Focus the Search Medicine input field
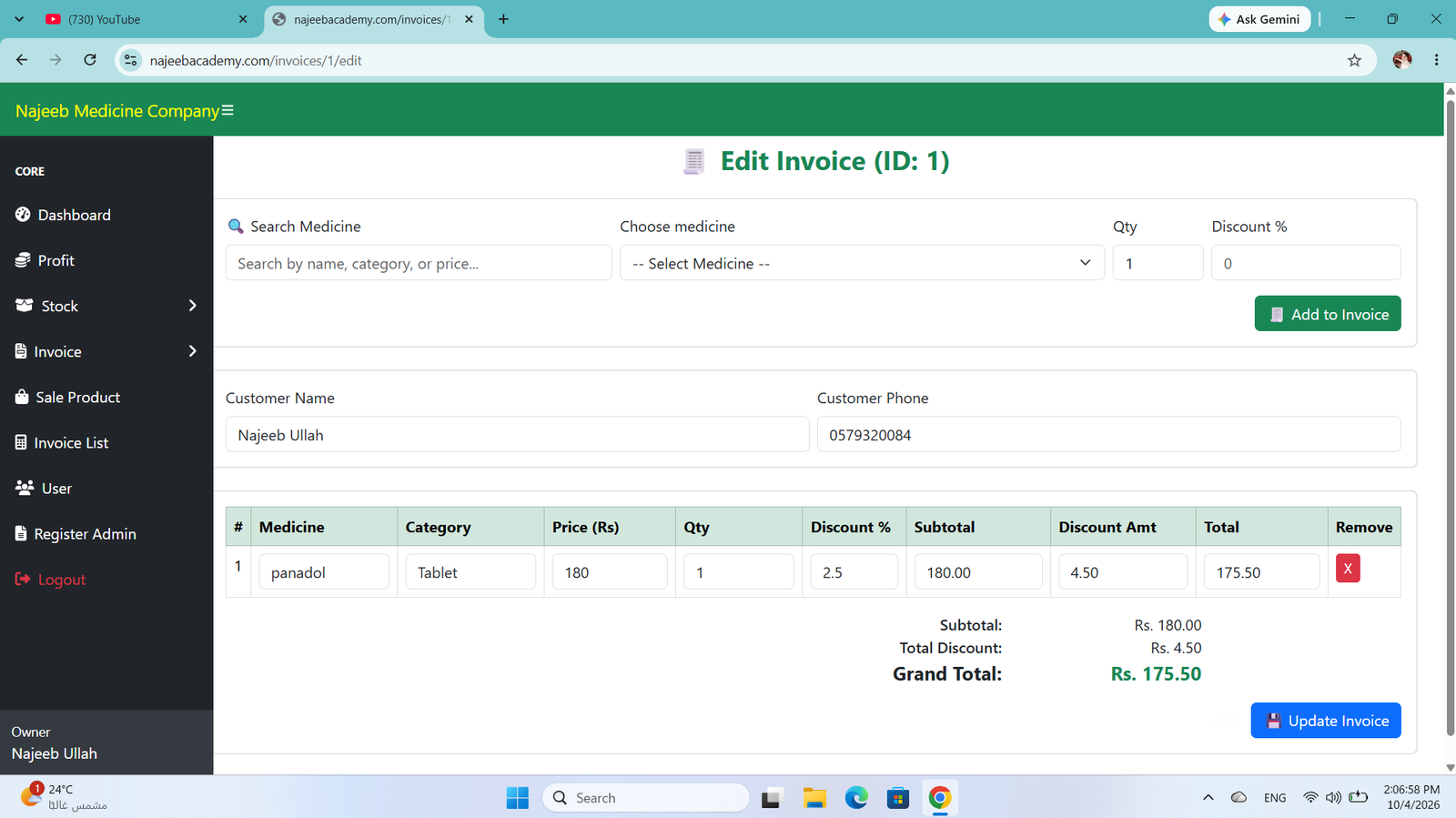Screen dimensions: 1456x818 [419, 263]
